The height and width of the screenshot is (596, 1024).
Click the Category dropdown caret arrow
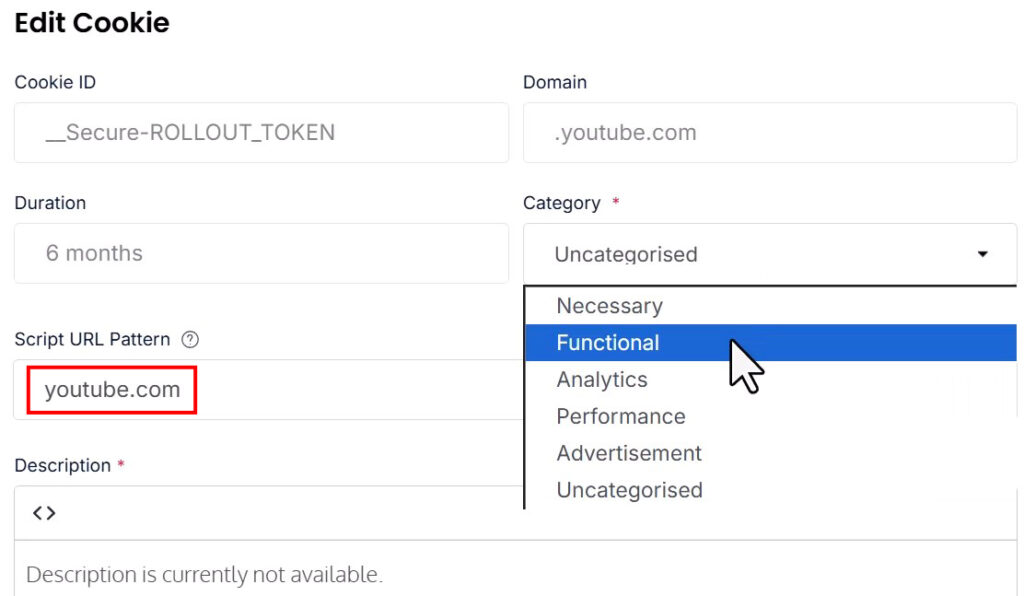982,254
